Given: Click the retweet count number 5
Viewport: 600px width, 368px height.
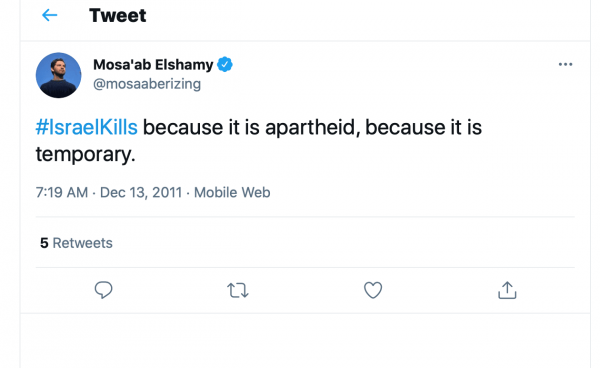Looking at the screenshot, I should click(44, 243).
